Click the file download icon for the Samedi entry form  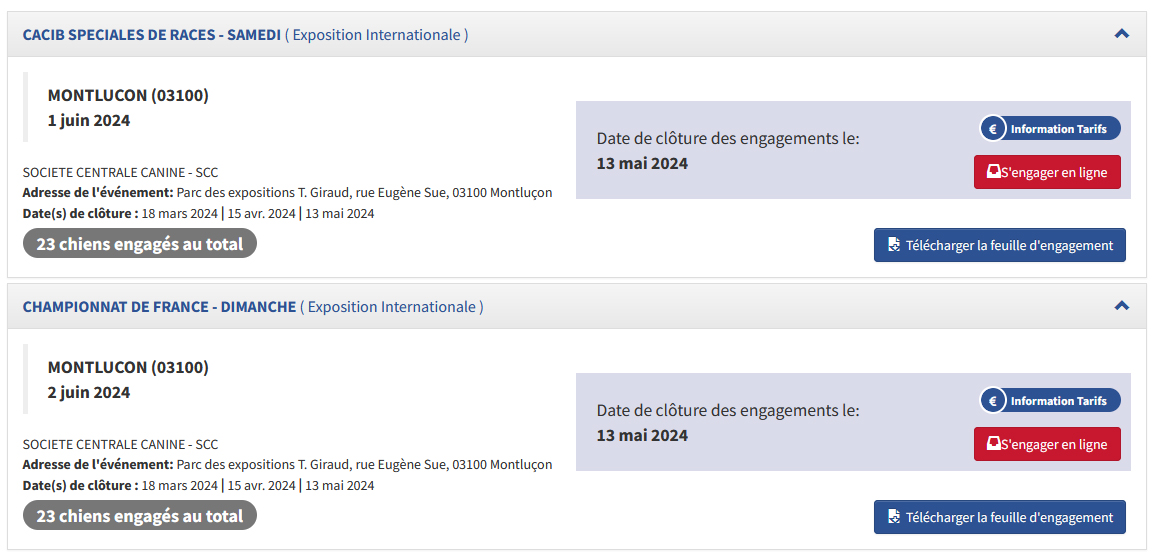point(894,245)
